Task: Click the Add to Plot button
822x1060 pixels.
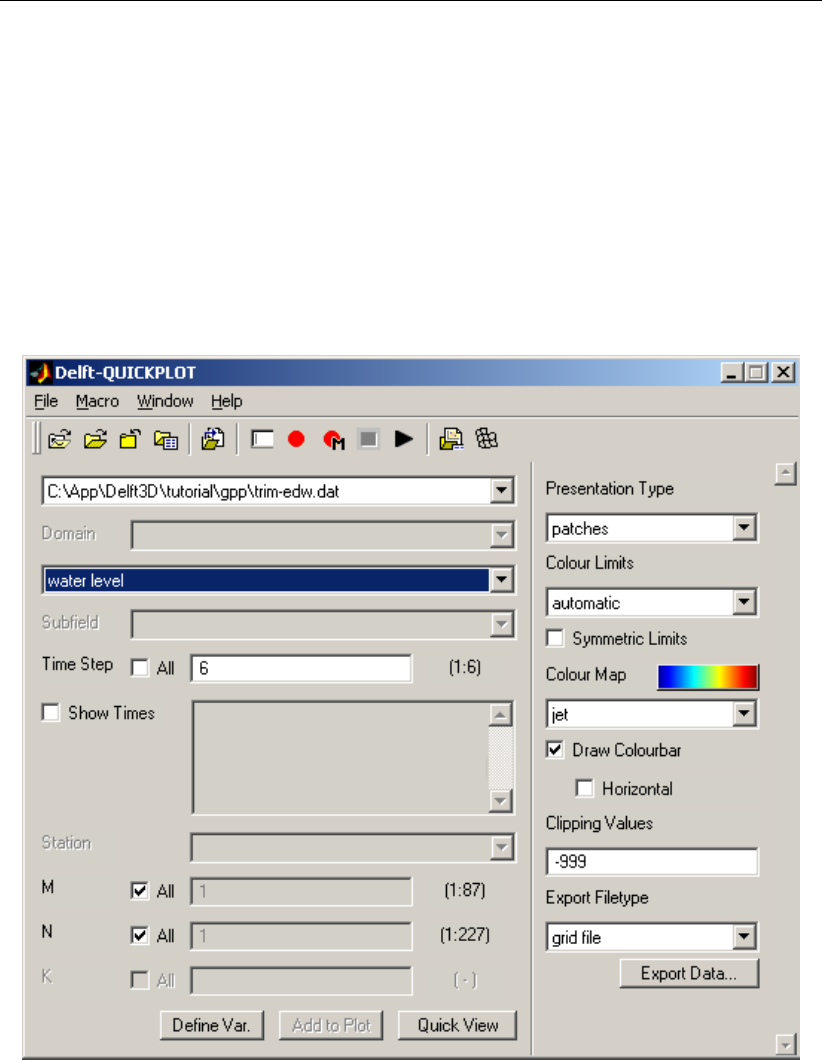Action: click(331, 1026)
